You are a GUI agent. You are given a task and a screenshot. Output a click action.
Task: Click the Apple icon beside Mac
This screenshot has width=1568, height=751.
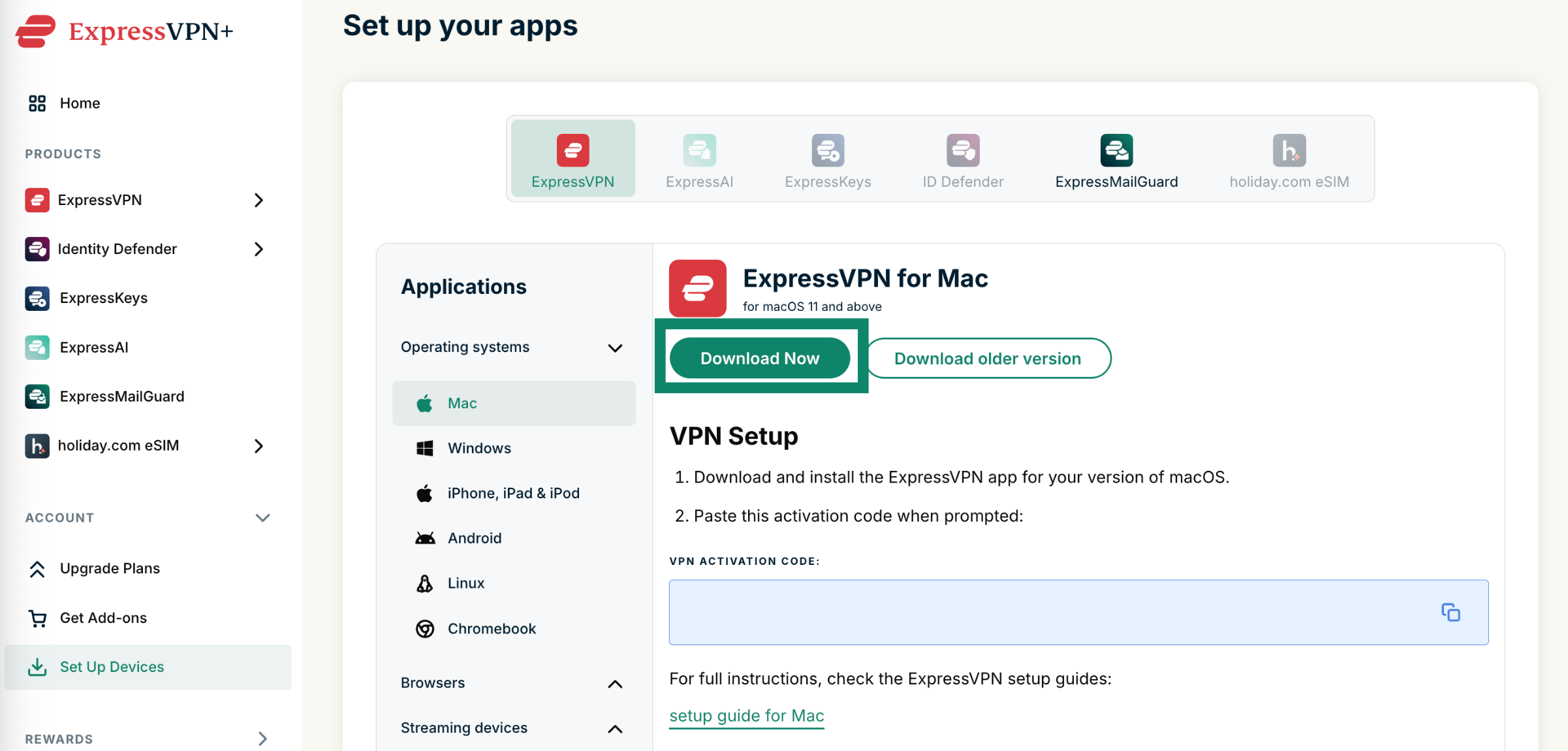[x=425, y=404]
